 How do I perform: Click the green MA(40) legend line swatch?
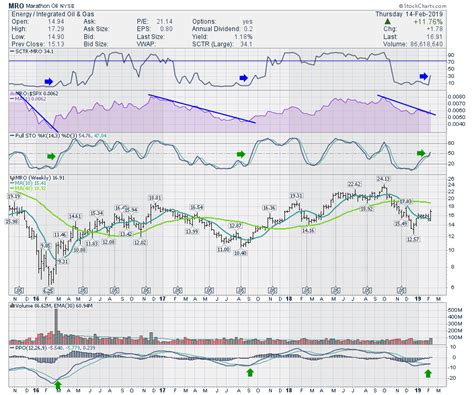tap(12, 189)
